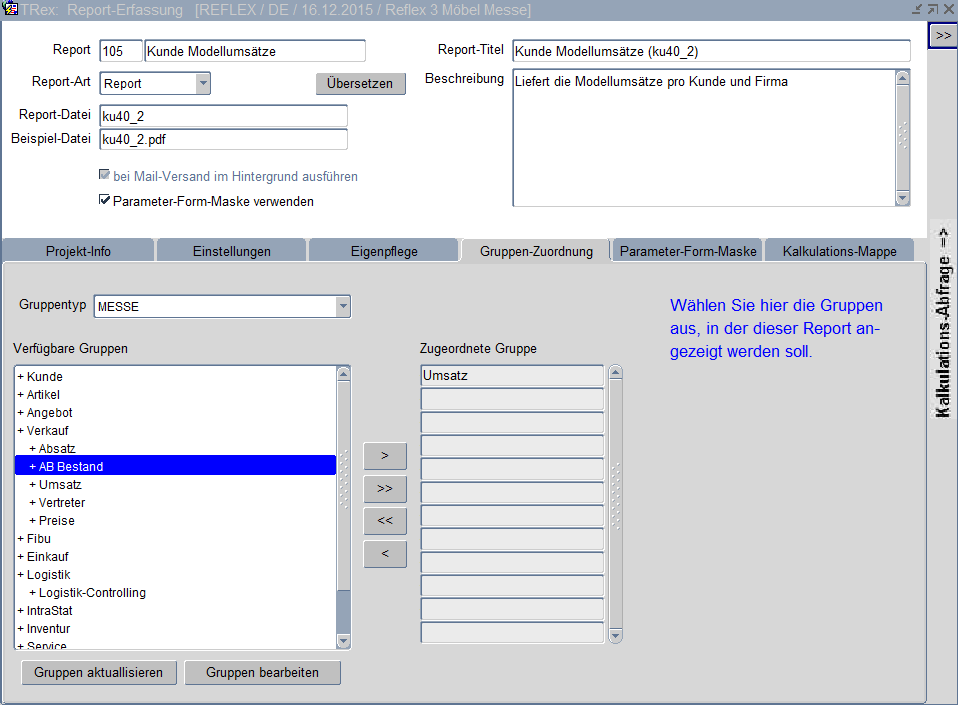Open the Report-Art dropdown
Screen dimensions: 958x705
pos(203,84)
